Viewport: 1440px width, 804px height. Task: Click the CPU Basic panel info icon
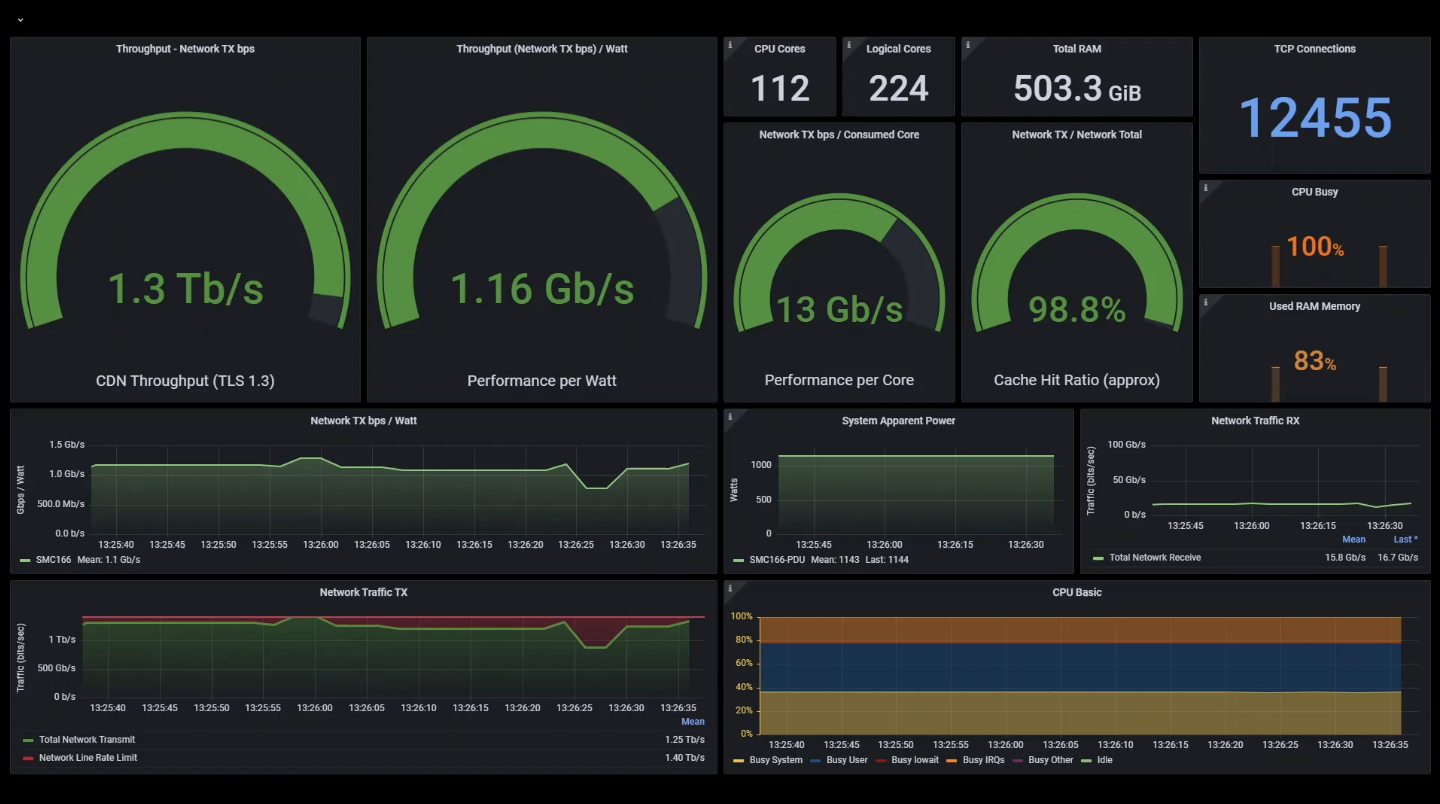click(730, 588)
